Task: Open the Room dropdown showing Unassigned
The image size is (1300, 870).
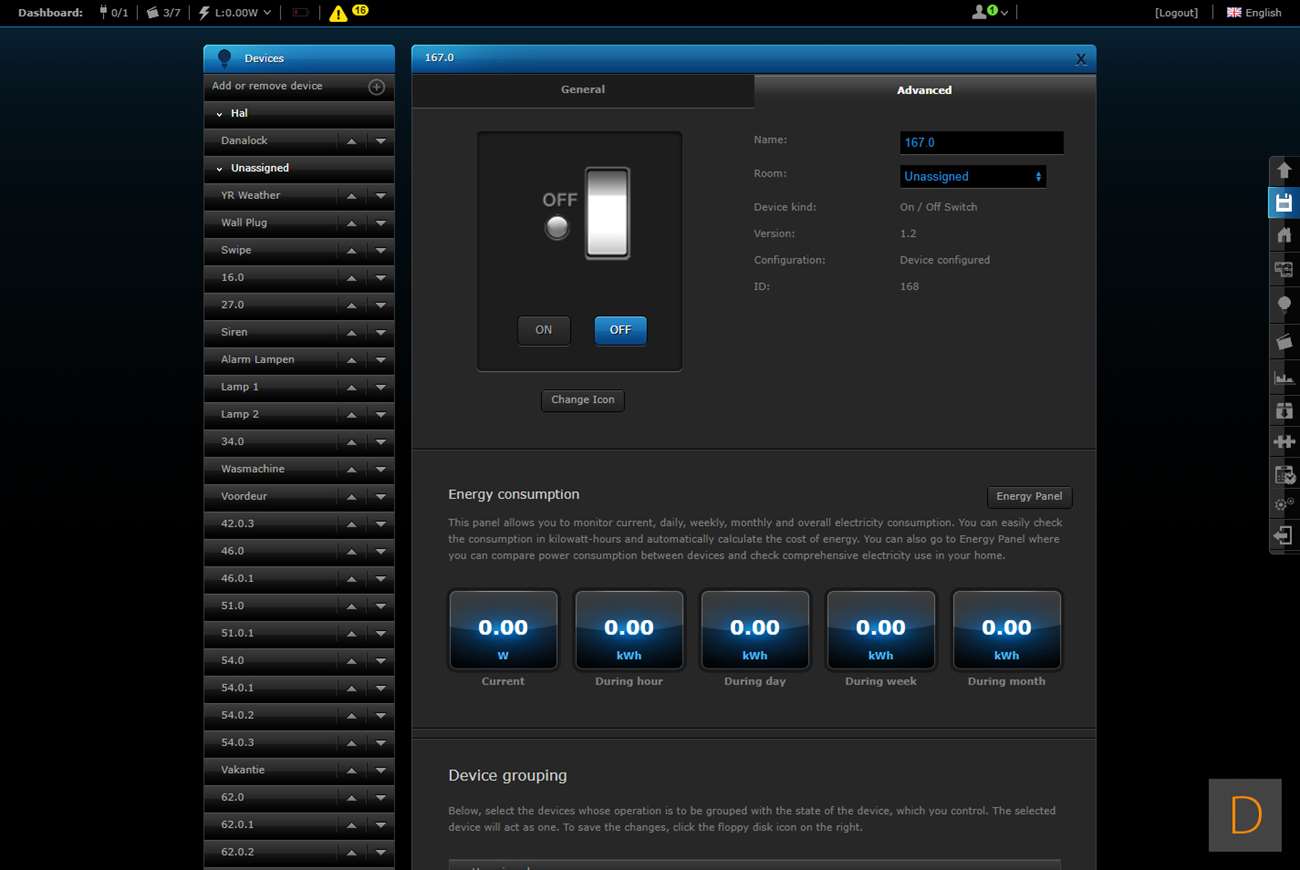Action: 972,177
